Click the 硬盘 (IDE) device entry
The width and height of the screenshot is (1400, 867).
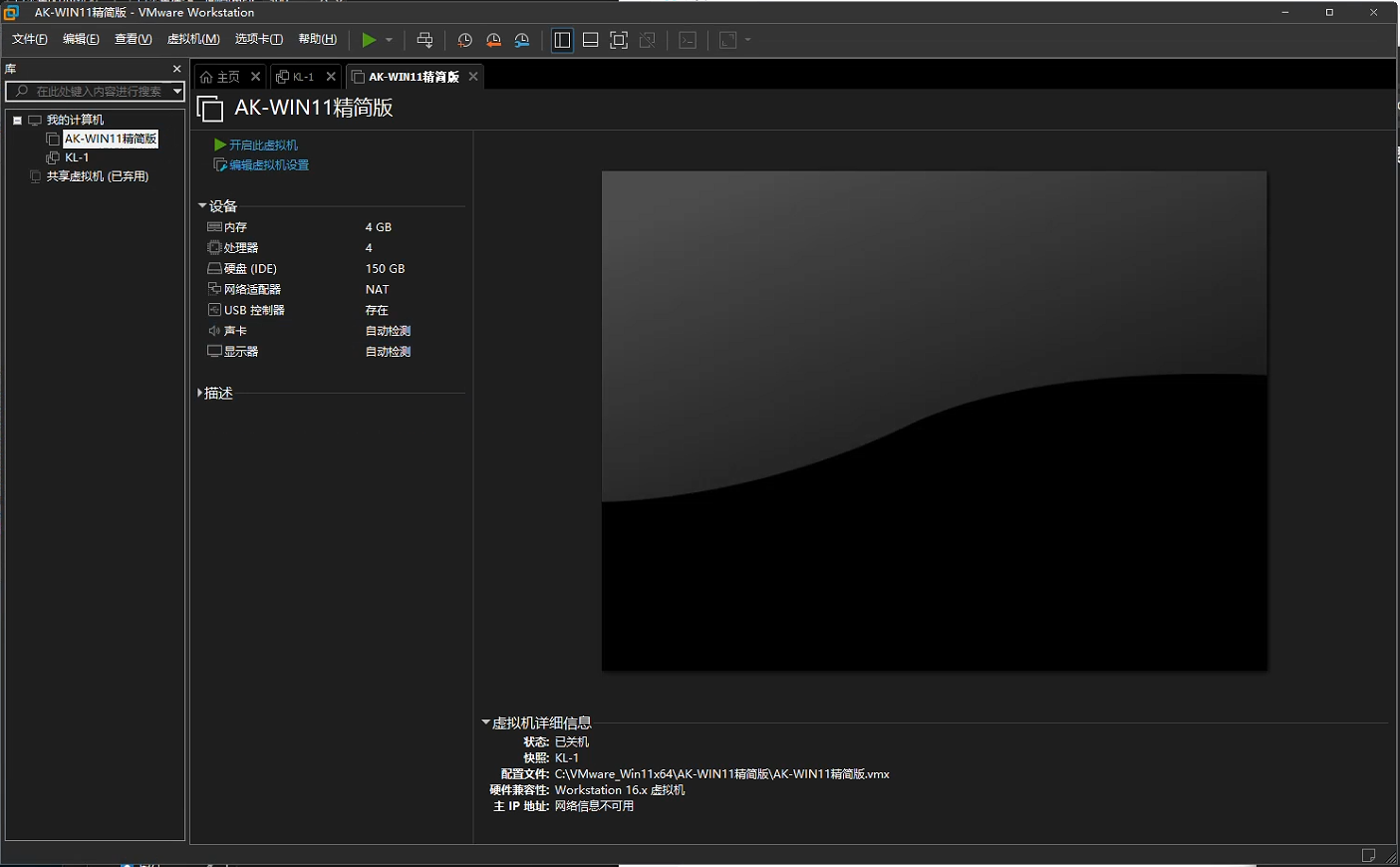[250, 269]
